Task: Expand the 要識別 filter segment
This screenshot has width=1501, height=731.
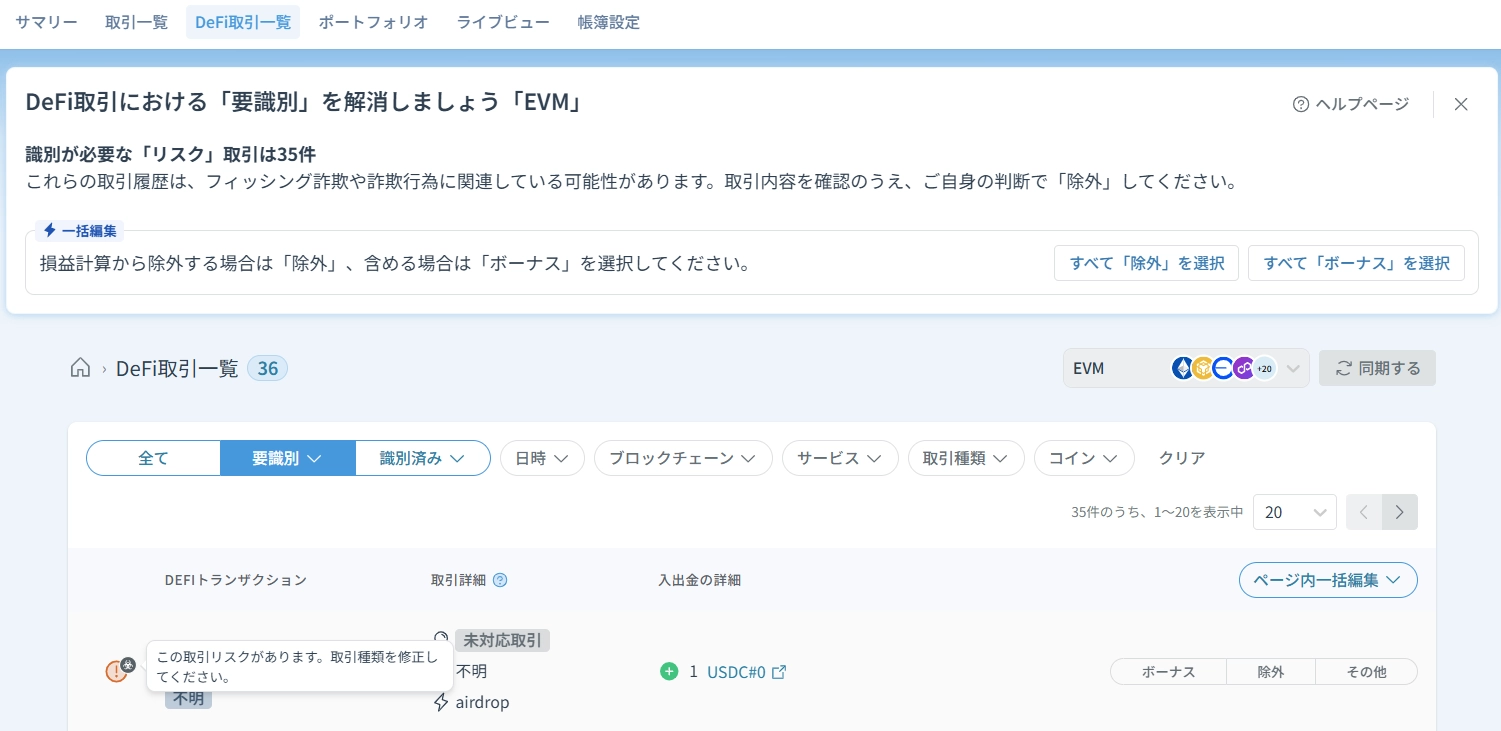Action: pyautogui.click(x=287, y=458)
